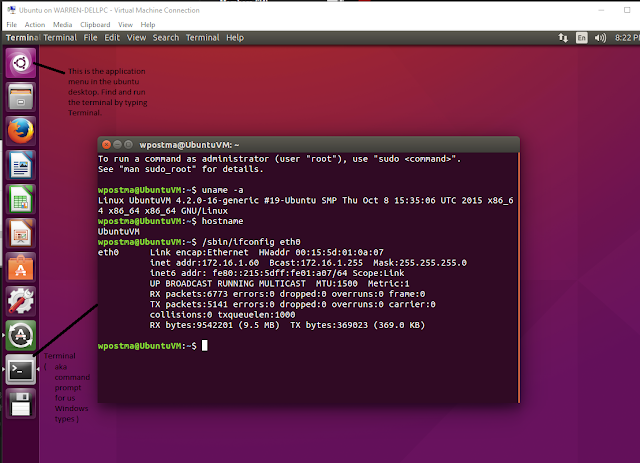
Task: Minimize the Virtual Machine Connection window
Action: point(601,10)
